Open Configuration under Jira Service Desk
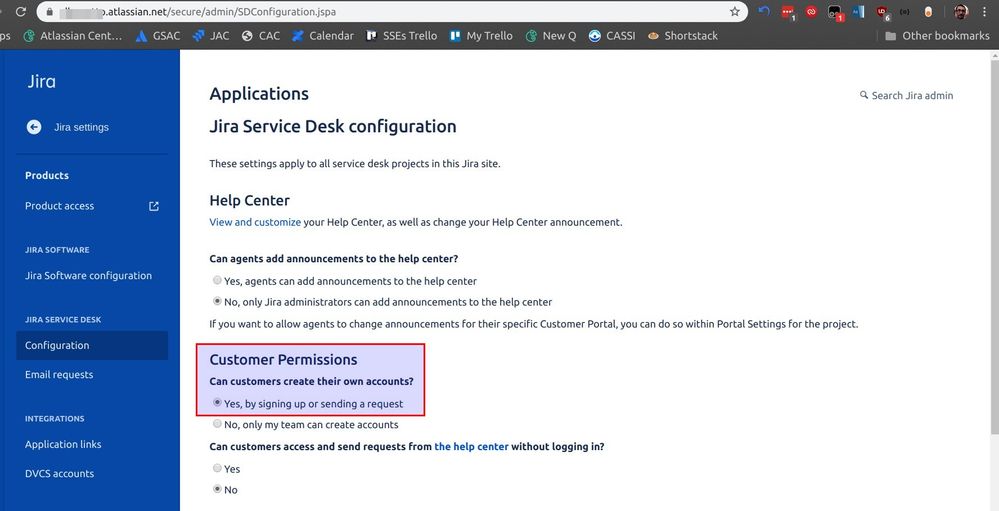999x511 pixels. [92, 345]
